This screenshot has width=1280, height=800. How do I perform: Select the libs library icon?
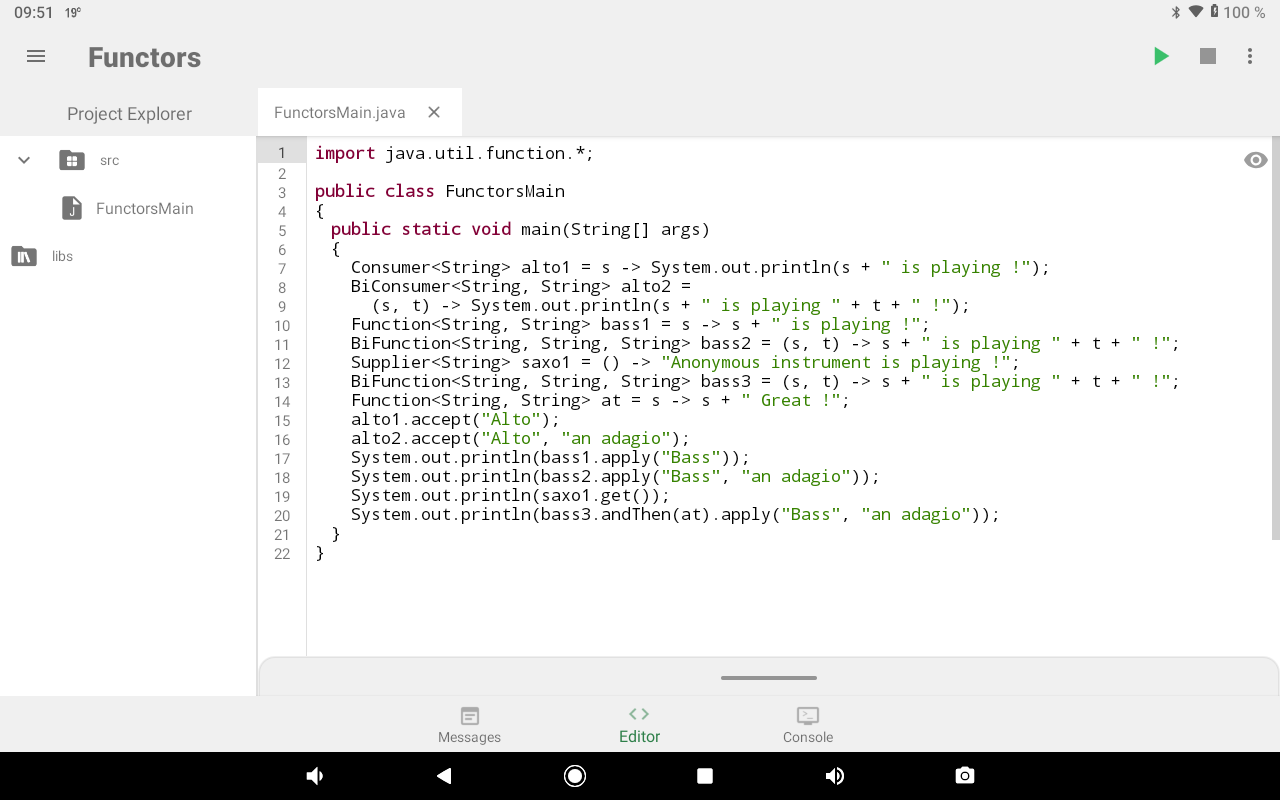24,256
